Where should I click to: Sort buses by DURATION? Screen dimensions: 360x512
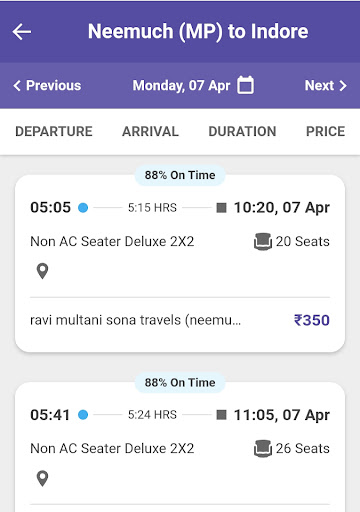tap(242, 131)
